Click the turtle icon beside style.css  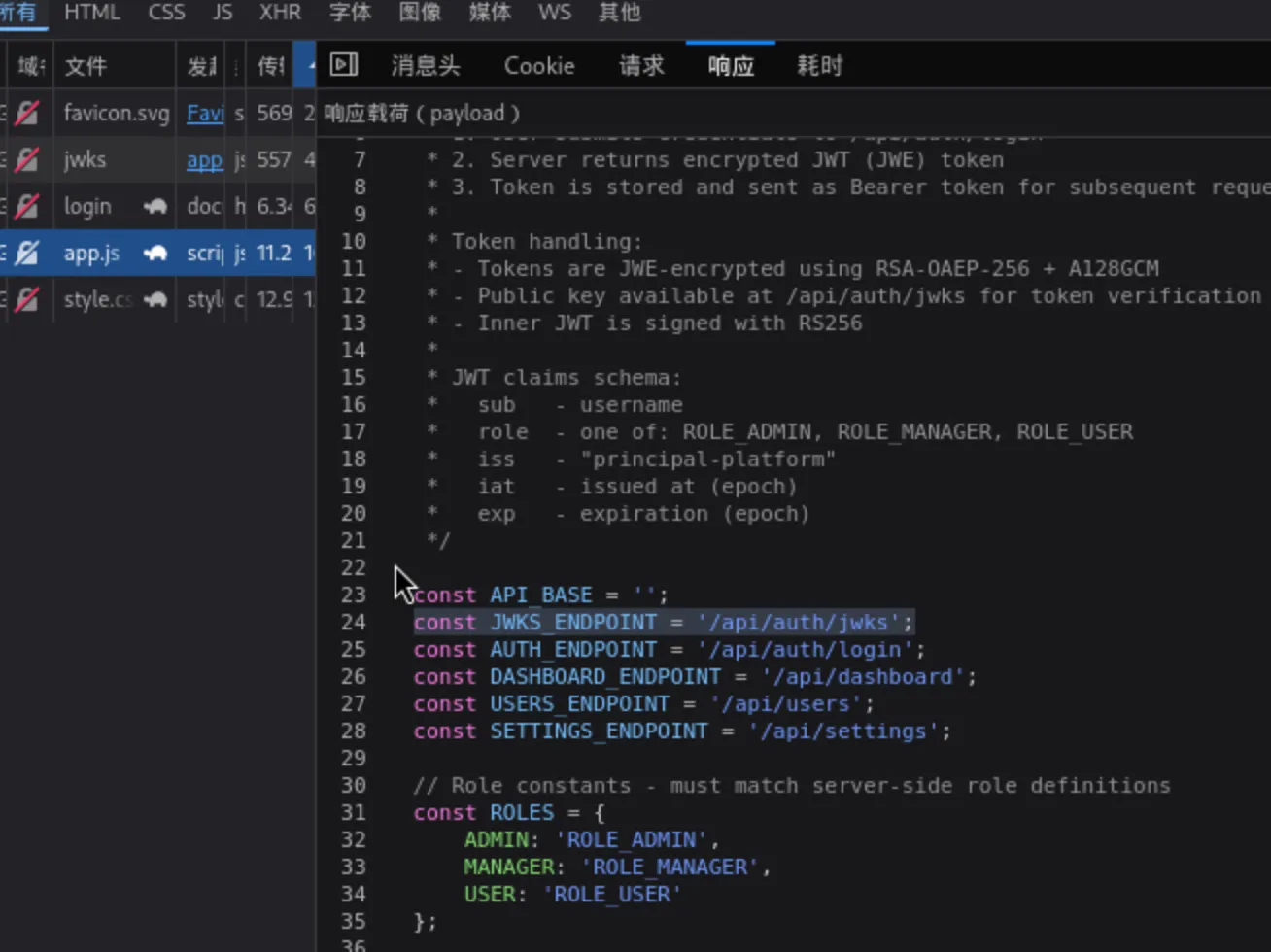(155, 300)
